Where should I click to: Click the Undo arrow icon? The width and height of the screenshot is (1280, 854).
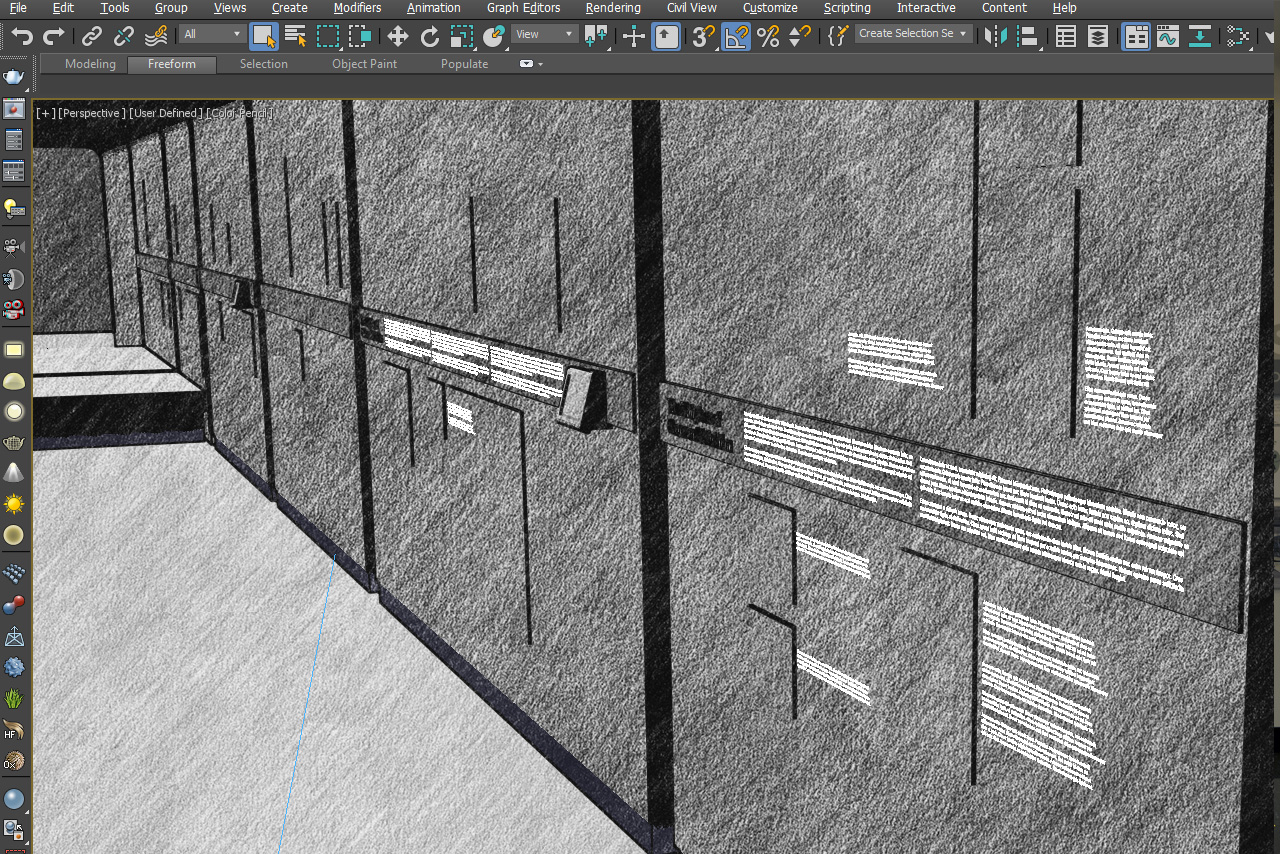click(x=22, y=37)
